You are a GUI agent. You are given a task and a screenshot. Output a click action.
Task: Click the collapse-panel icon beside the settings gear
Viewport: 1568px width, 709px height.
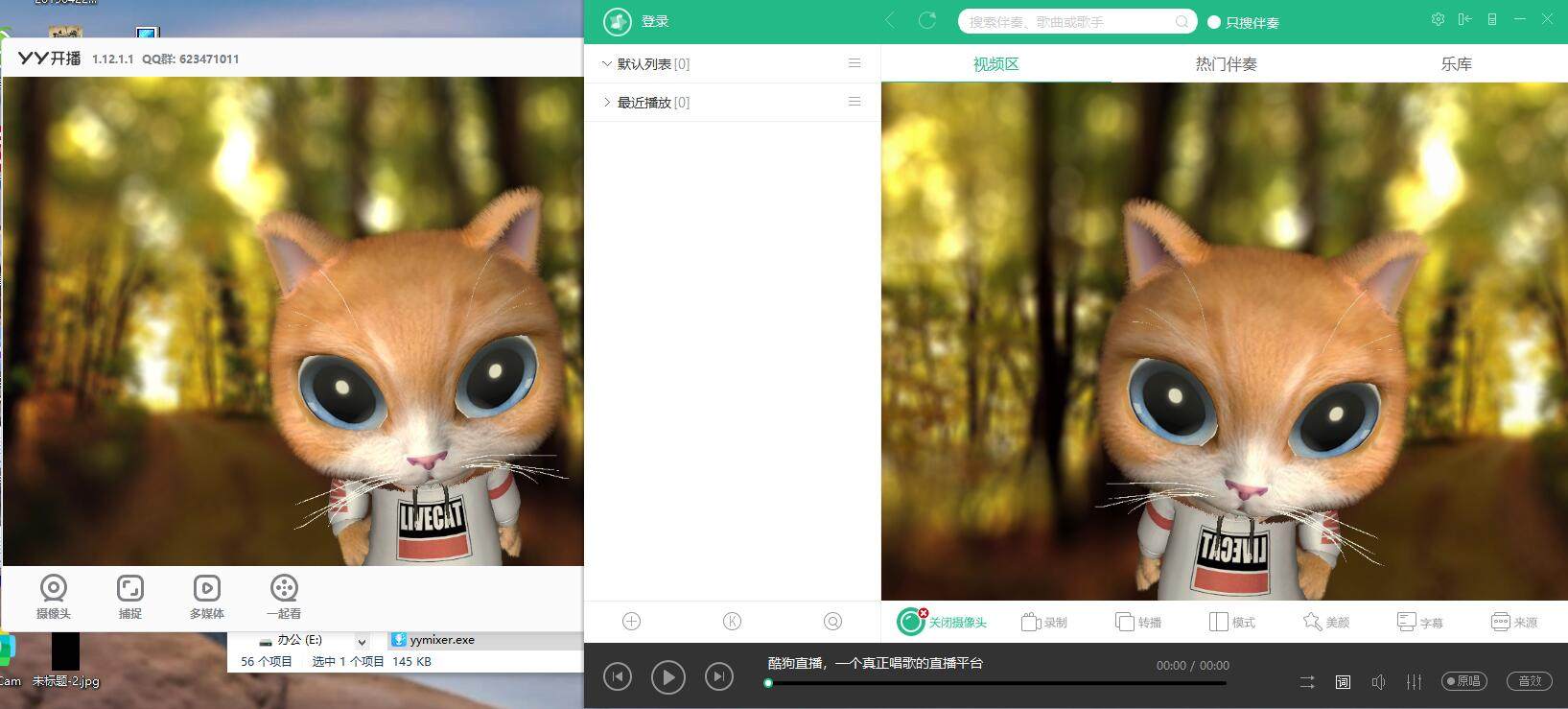pyautogui.click(x=1464, y=19)
